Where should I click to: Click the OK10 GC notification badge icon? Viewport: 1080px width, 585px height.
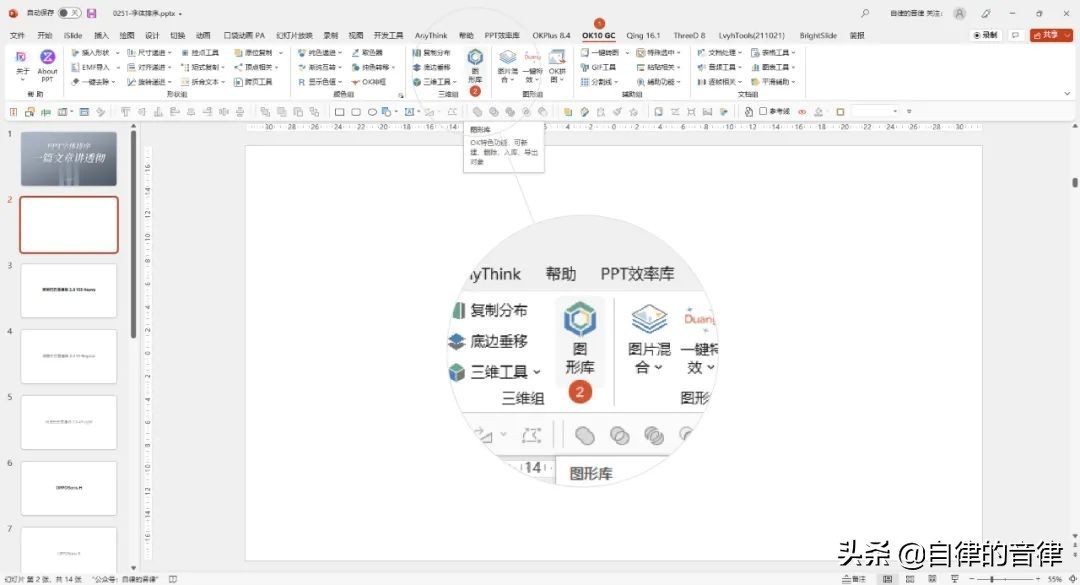(x=598, y=21)
